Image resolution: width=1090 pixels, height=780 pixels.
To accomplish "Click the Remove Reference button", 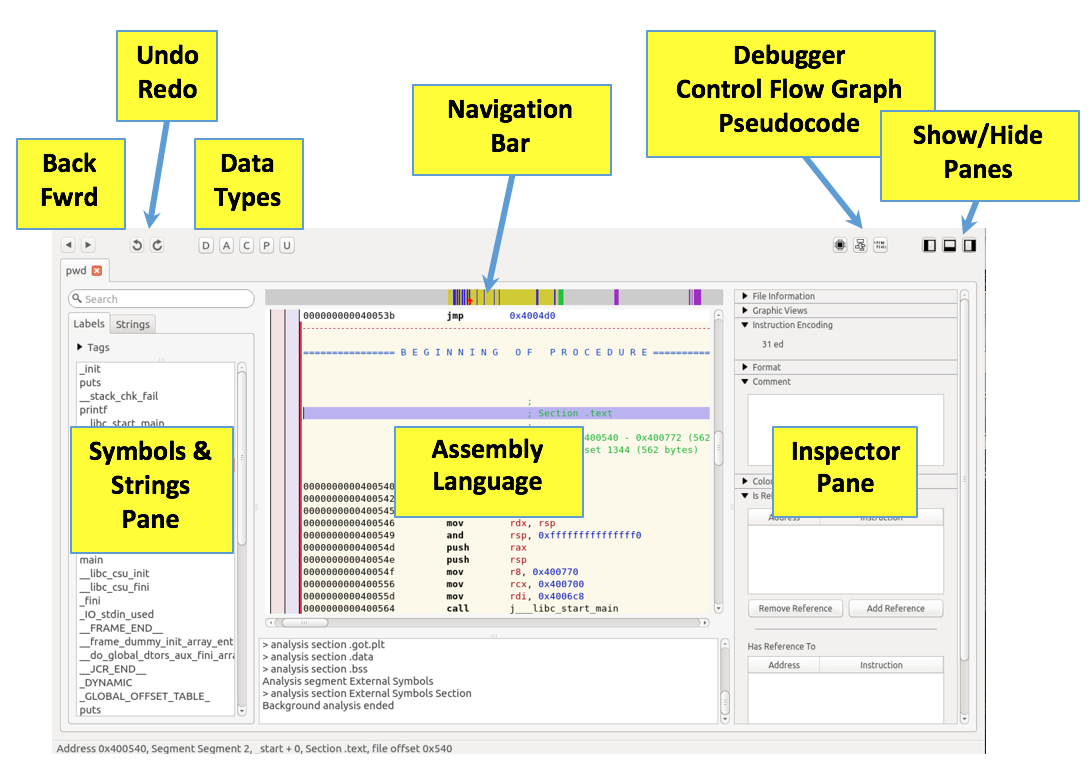I will [x=795, y=608].
